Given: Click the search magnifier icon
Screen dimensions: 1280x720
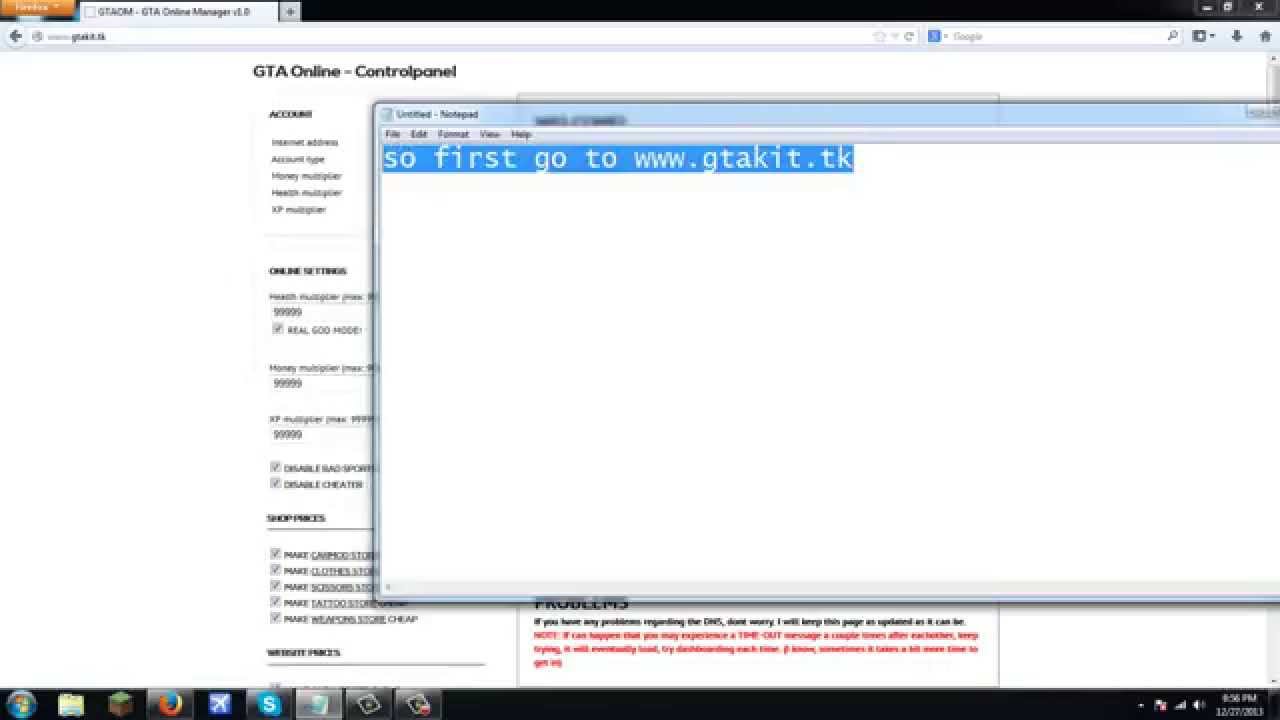Looking at the screenshot, I should pos(1173,36).
